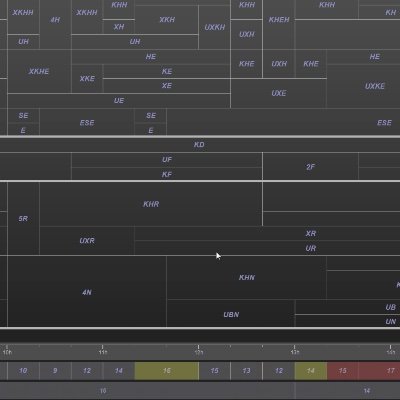400x400 pixels.
Task: Click the UN sector row
Action: tap(348, 321)
